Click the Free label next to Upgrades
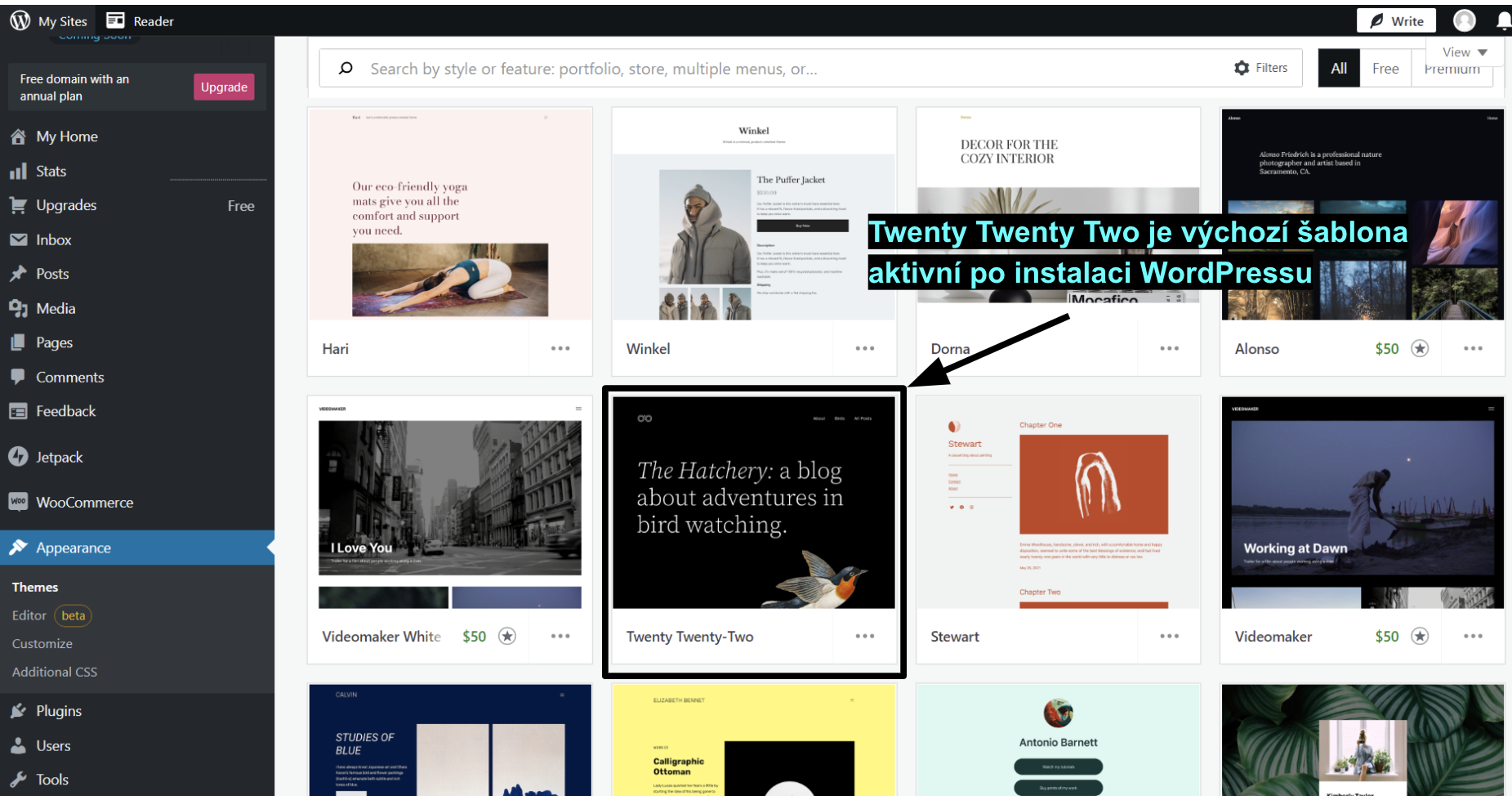The image size is (1512, 796). (241, 206)
